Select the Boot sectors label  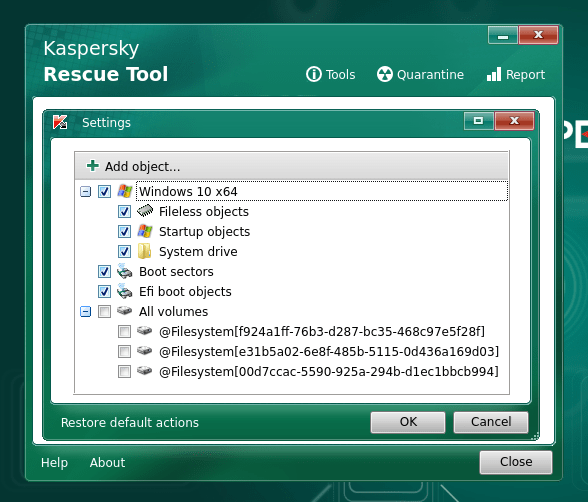[176, 271]
